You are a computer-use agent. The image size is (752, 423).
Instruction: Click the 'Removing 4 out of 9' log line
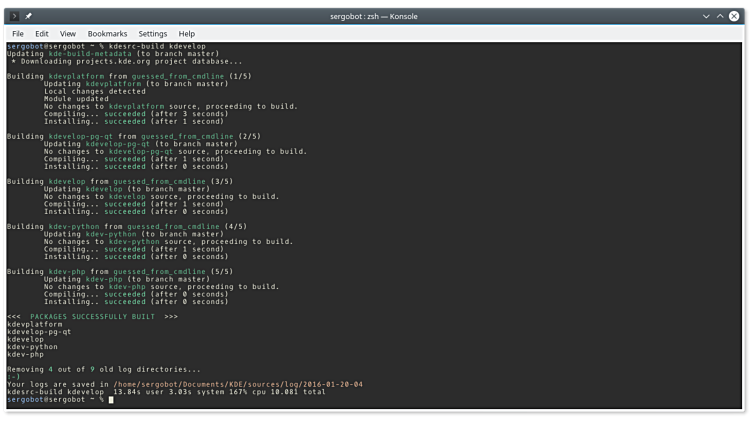pos(103,369)
